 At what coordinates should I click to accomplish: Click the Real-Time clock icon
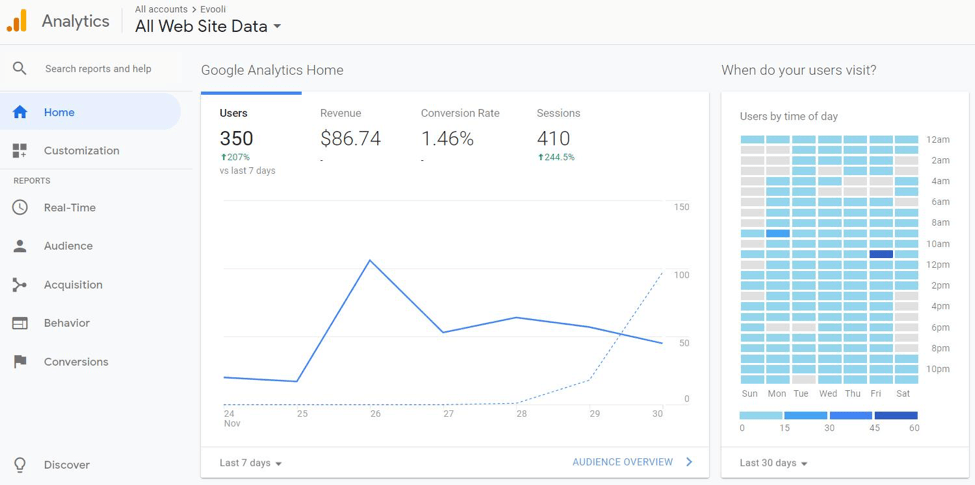[20, 208]
